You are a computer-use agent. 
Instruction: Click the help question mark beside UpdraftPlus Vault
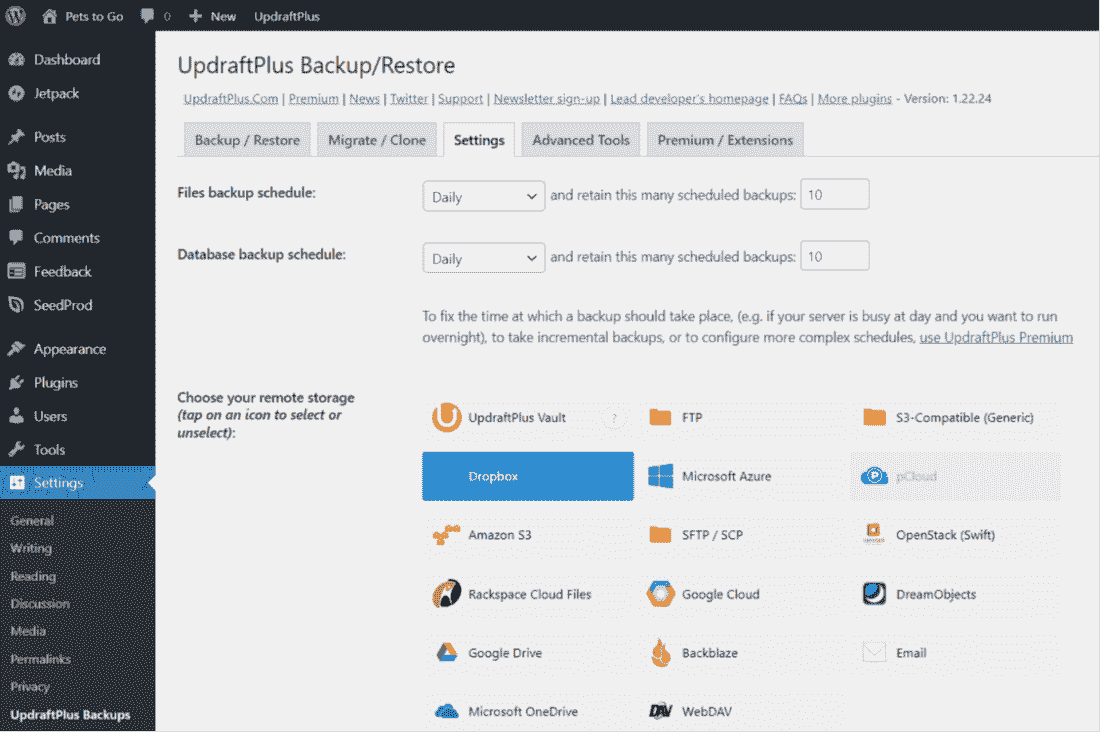click(615, 418)
